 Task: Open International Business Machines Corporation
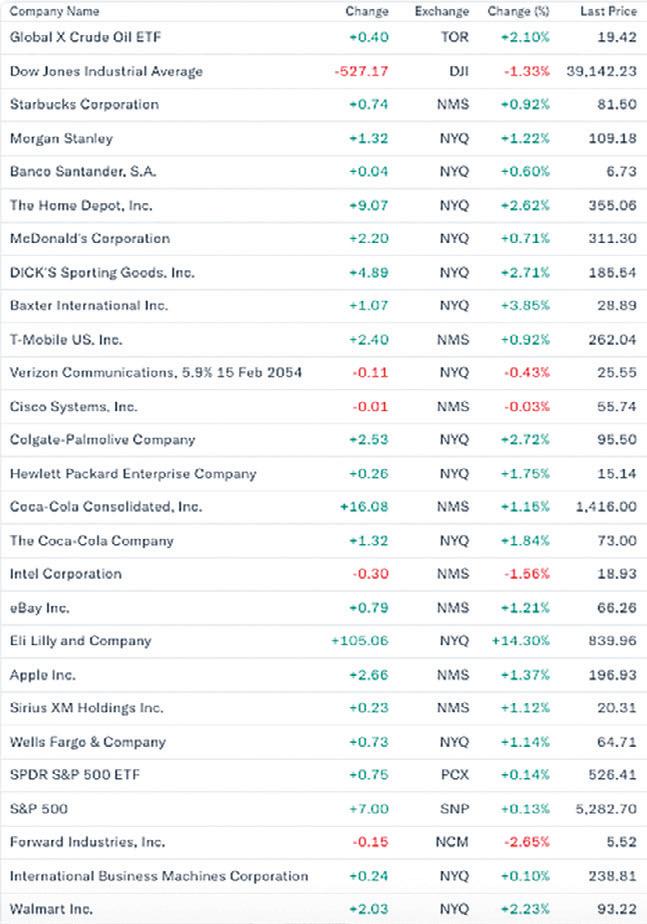159,876
